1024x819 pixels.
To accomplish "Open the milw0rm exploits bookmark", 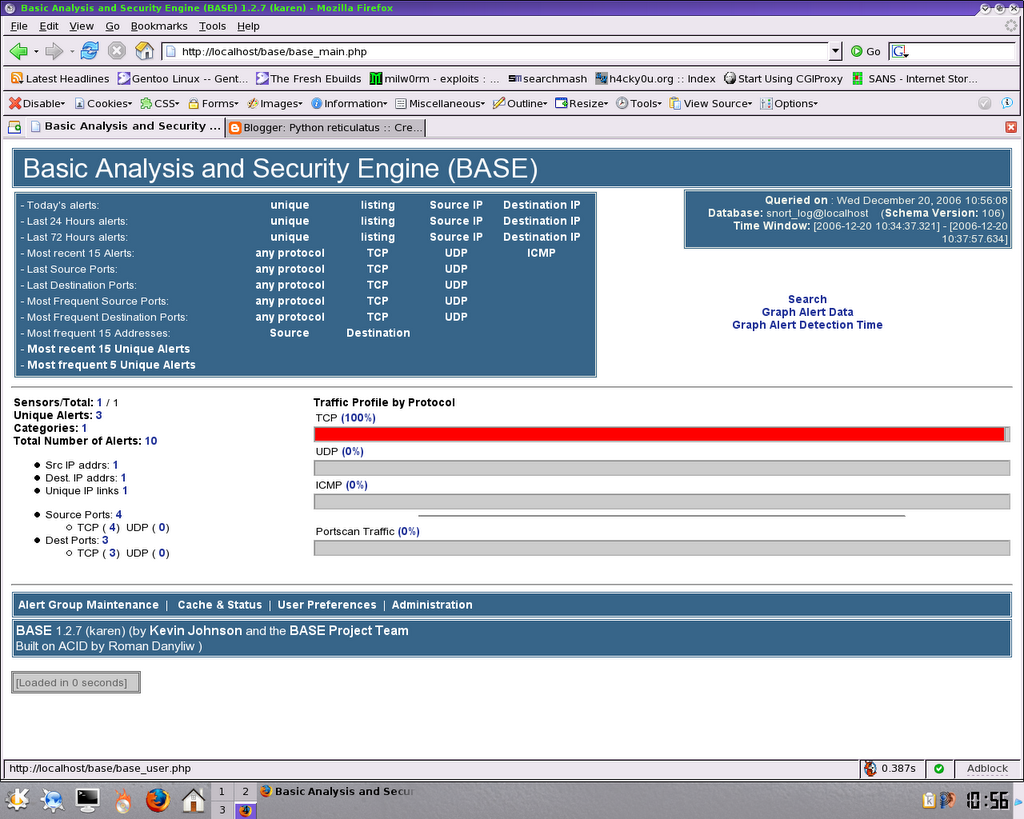I will (x=434, y=79).
